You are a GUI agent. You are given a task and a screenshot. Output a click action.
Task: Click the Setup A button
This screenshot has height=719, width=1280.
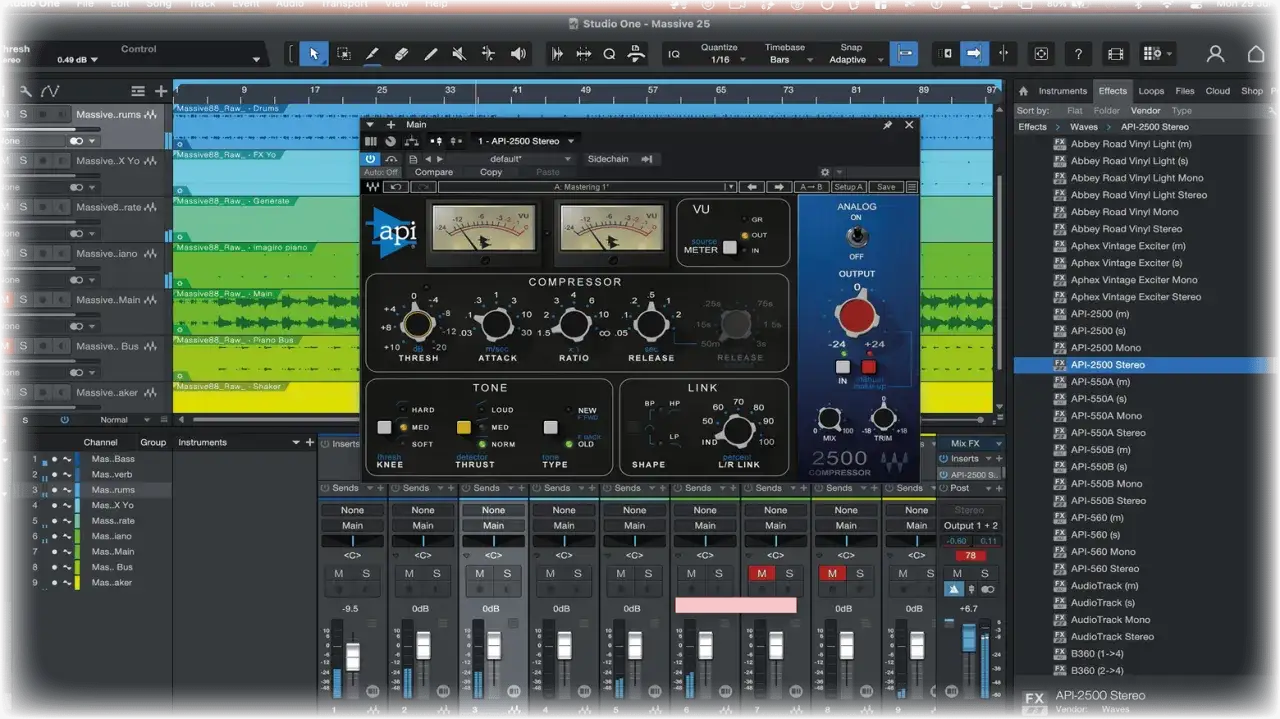[x=848, y=187]
